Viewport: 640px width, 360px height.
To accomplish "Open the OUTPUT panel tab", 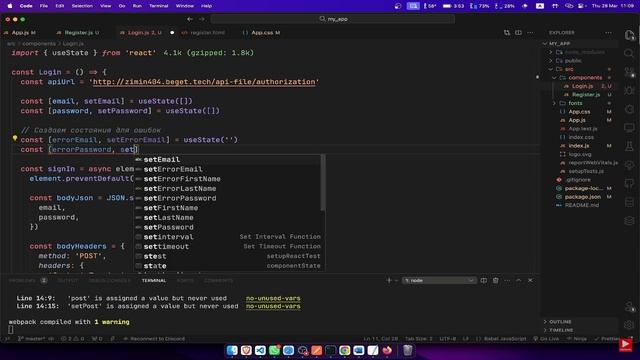I will pos(67,280).
